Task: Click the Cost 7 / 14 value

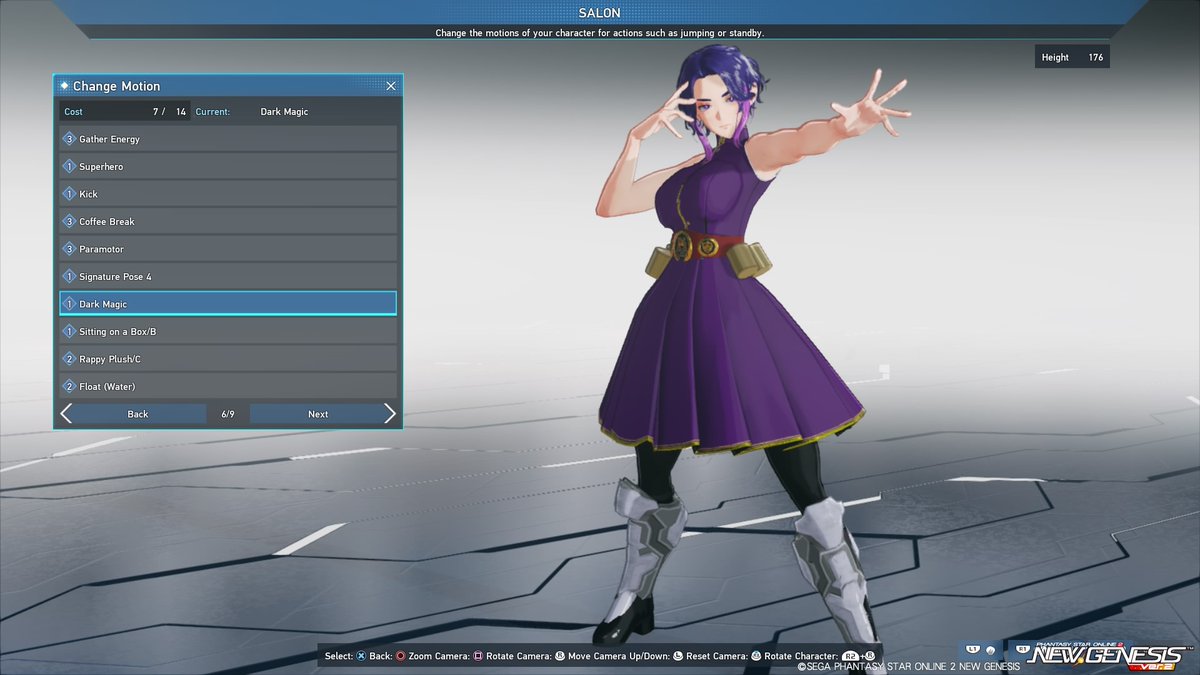Action: coord(125,112)
